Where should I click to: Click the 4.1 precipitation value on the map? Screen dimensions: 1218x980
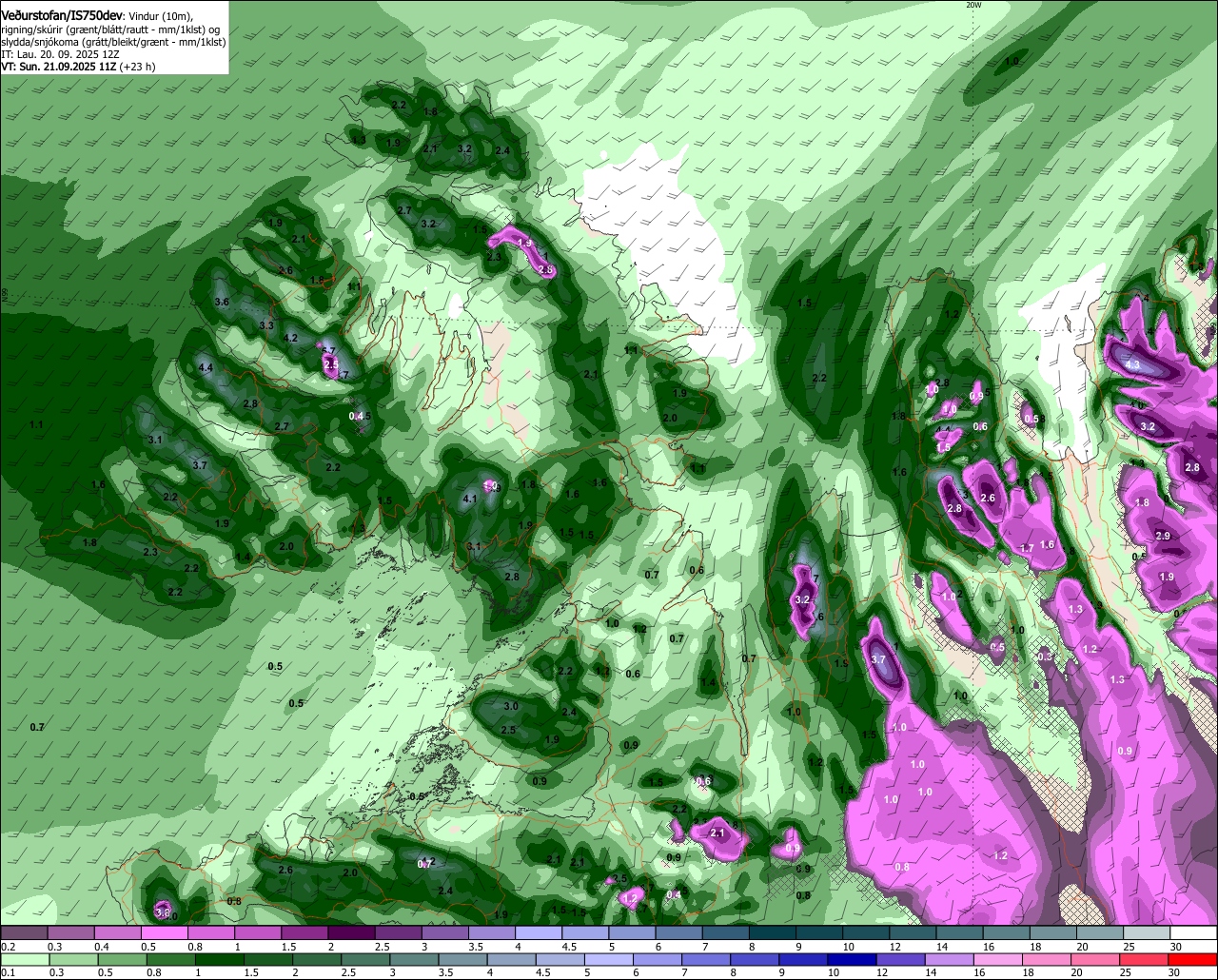[469, 499]
